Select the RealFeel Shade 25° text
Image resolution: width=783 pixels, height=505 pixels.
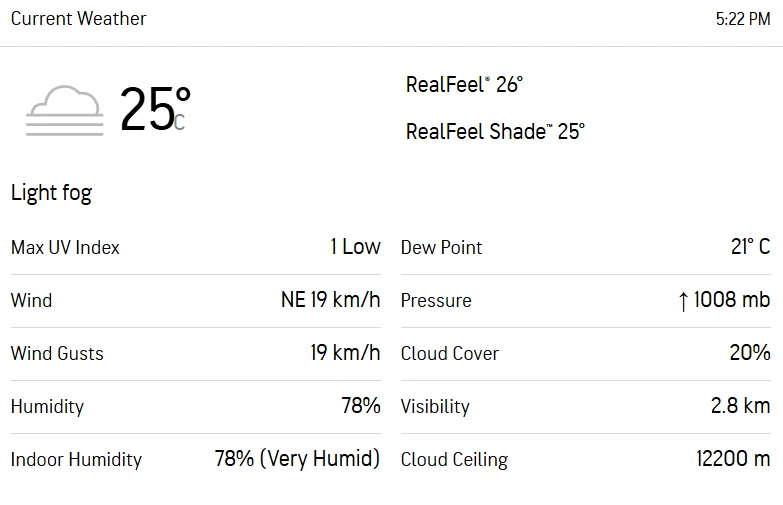495,131
